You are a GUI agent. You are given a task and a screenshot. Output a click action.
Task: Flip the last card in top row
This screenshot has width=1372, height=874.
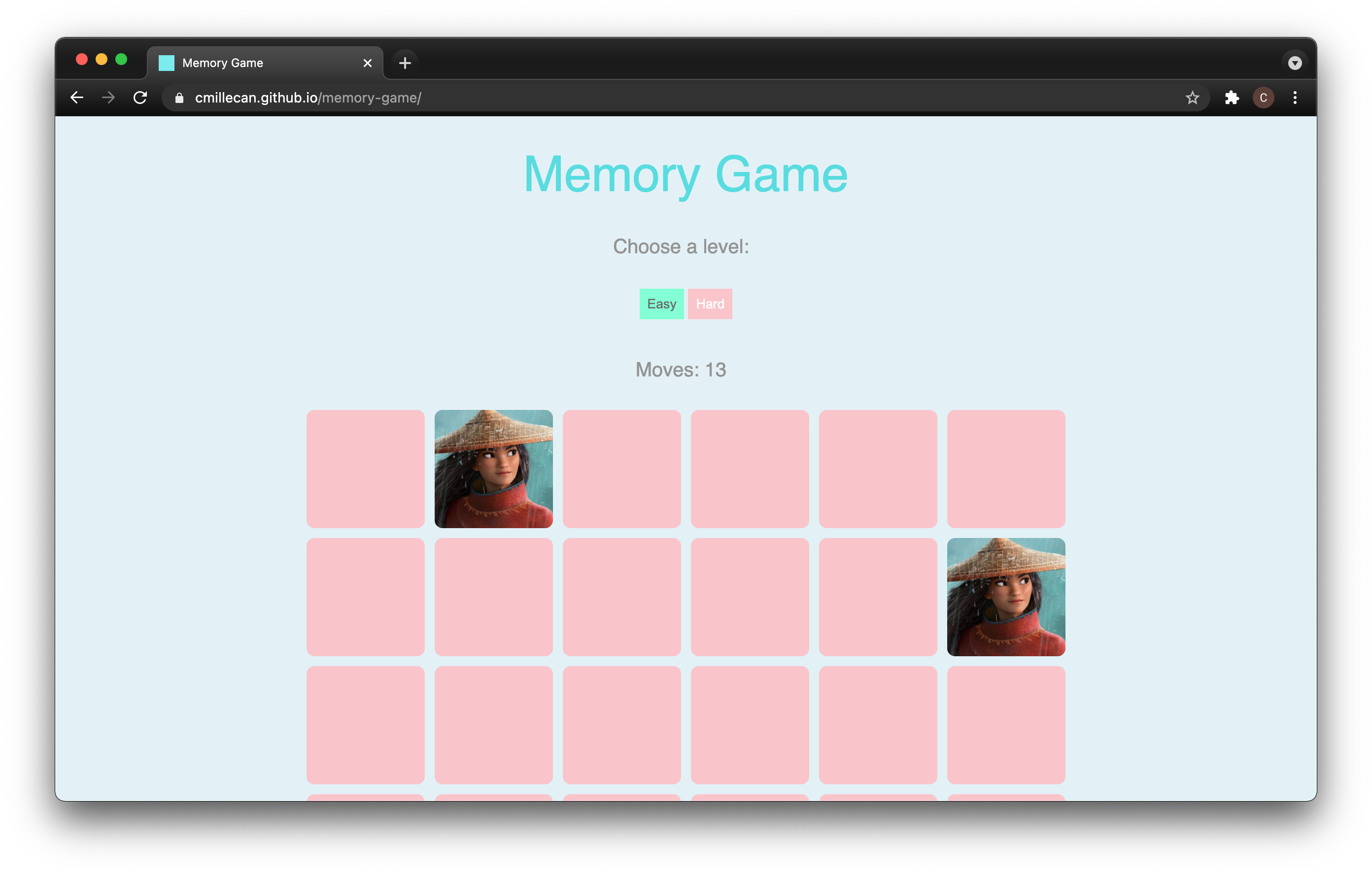point(1006,469)
